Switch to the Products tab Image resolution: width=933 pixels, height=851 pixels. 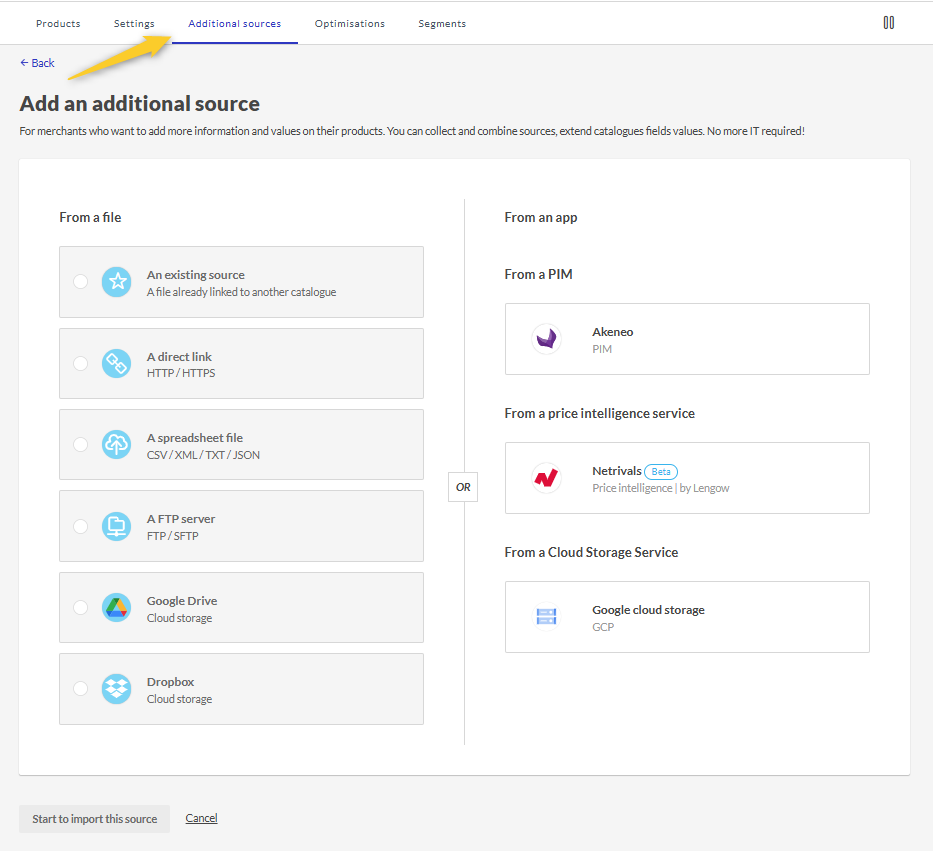pos(58,24)
